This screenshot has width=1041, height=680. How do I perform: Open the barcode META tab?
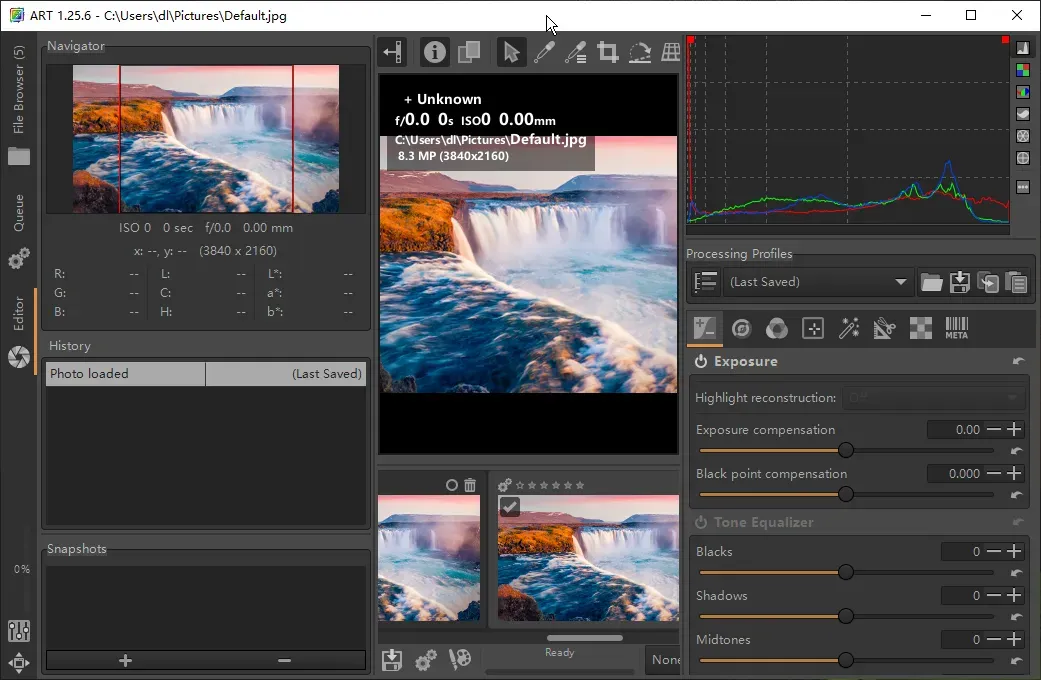tap(956, 328)
